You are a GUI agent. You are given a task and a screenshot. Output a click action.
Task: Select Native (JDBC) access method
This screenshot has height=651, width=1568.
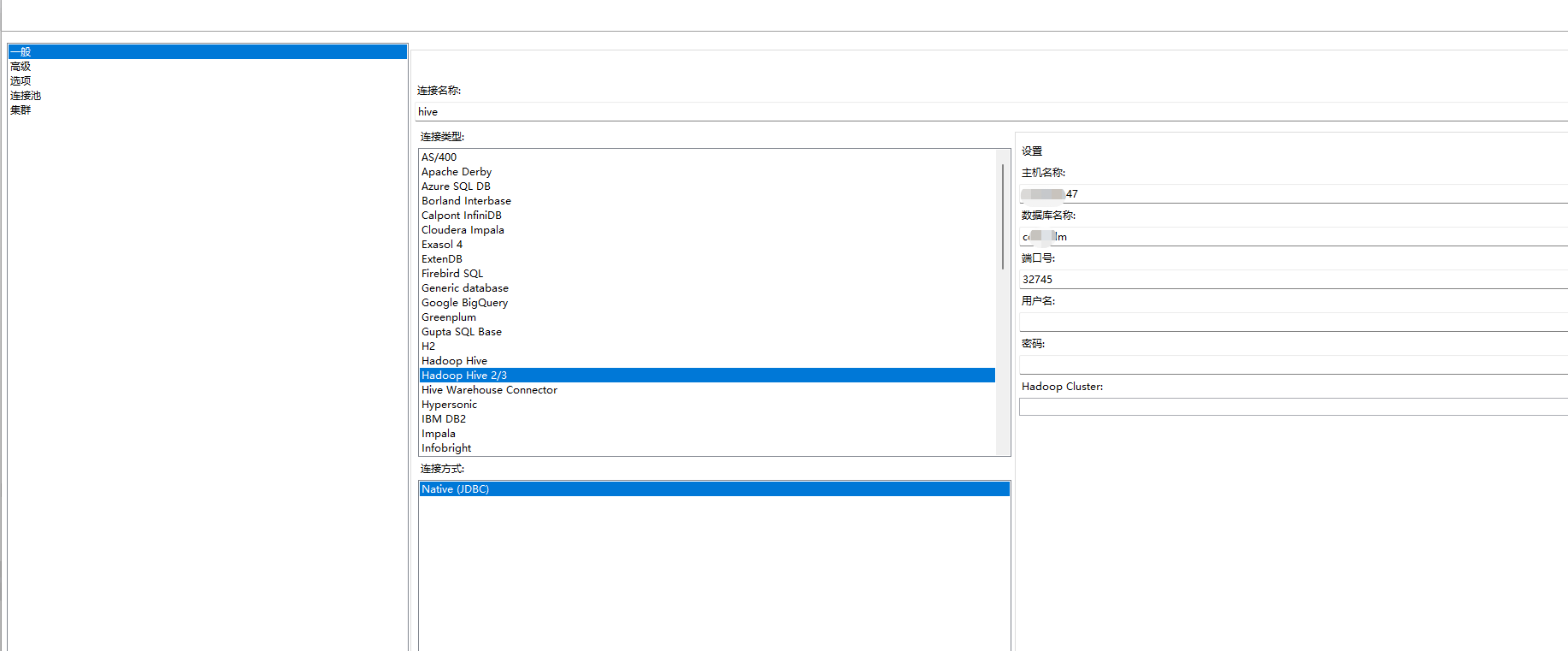coord(455,489)
